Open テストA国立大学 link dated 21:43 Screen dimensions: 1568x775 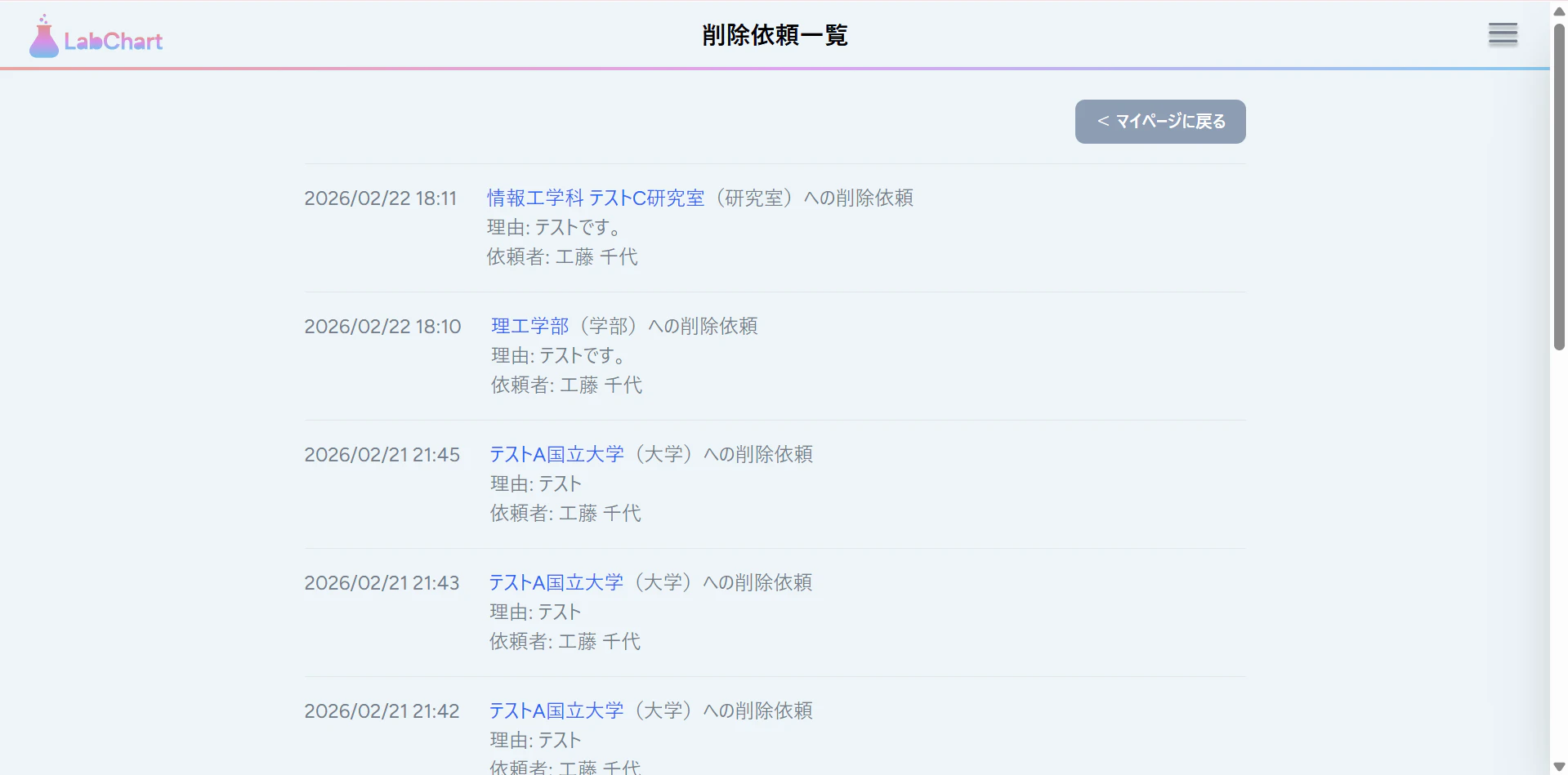coord(556,583)
